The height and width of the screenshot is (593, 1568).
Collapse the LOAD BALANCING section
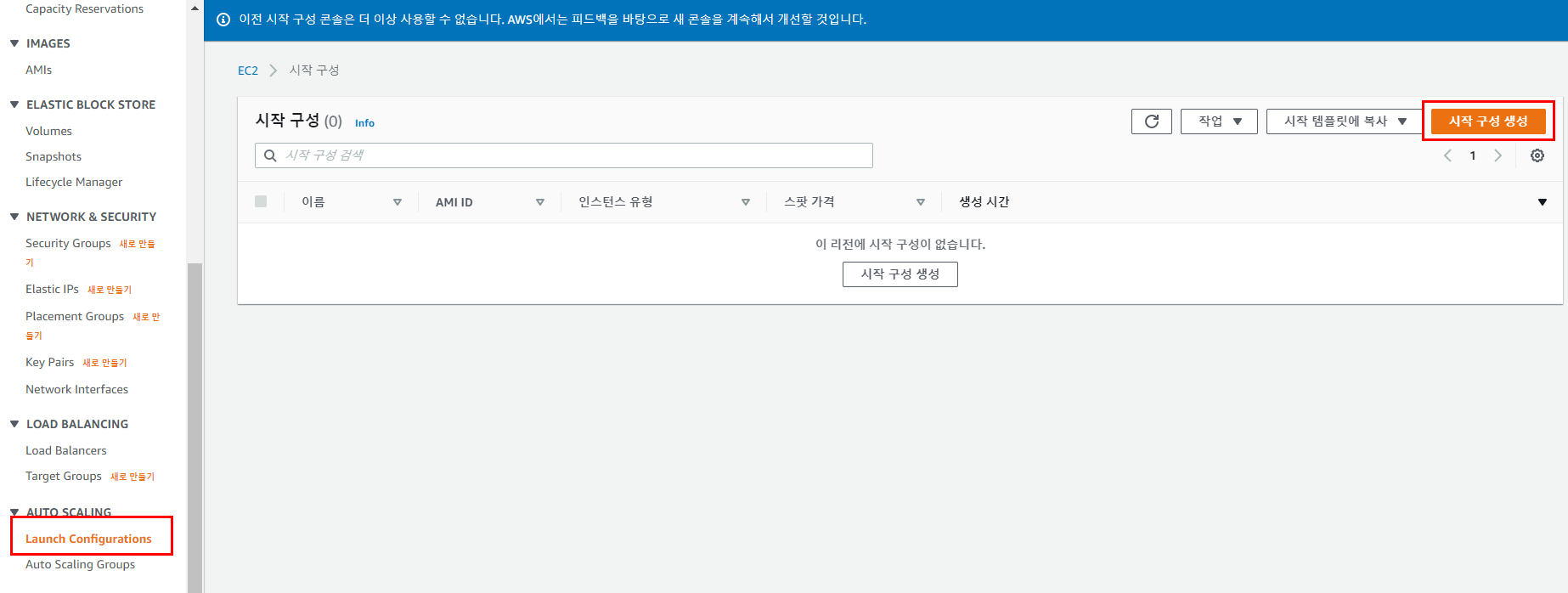pos(14,424)
